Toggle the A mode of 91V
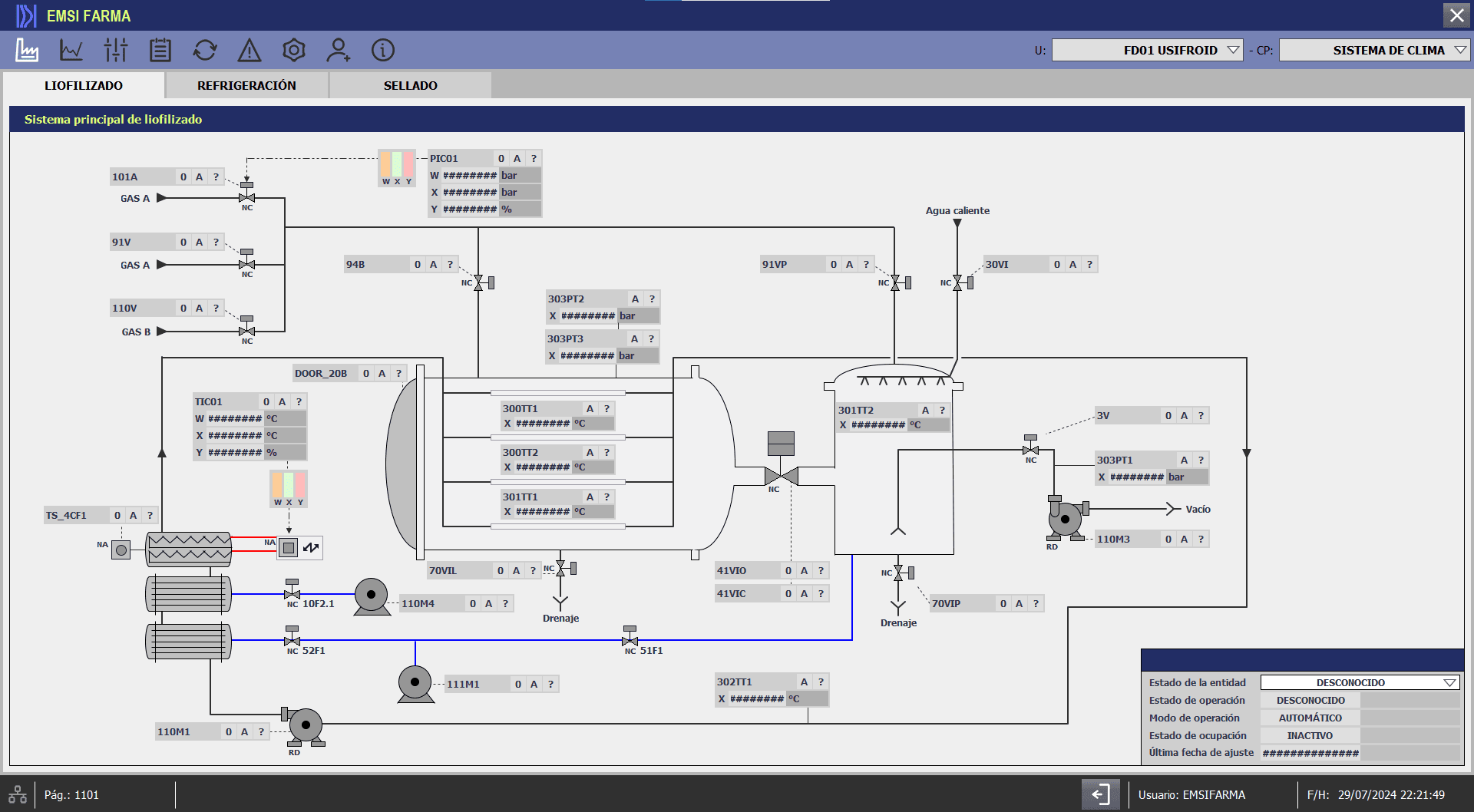 click(199, 242)
